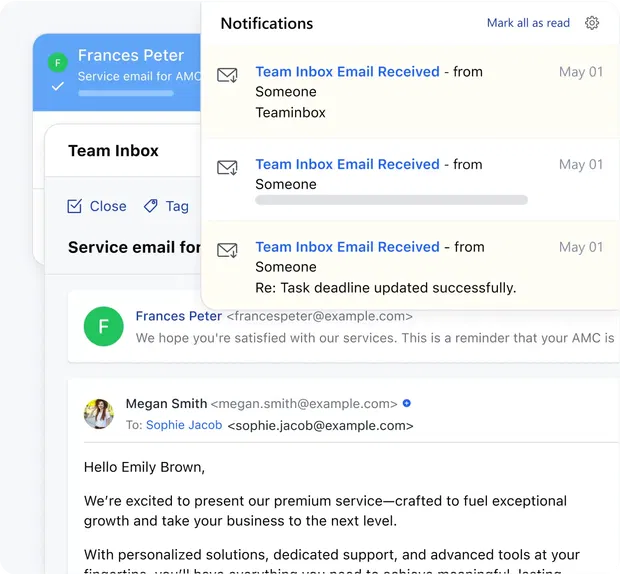
Task: Open the Teaminbox email received notification
Action: click(x=347, y=72)
